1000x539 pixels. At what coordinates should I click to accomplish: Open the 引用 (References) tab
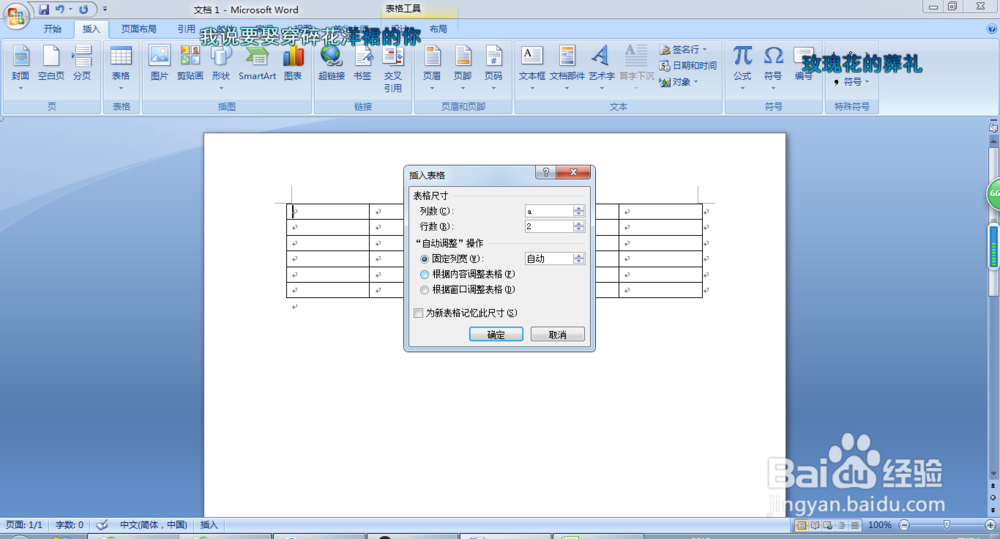186,29
